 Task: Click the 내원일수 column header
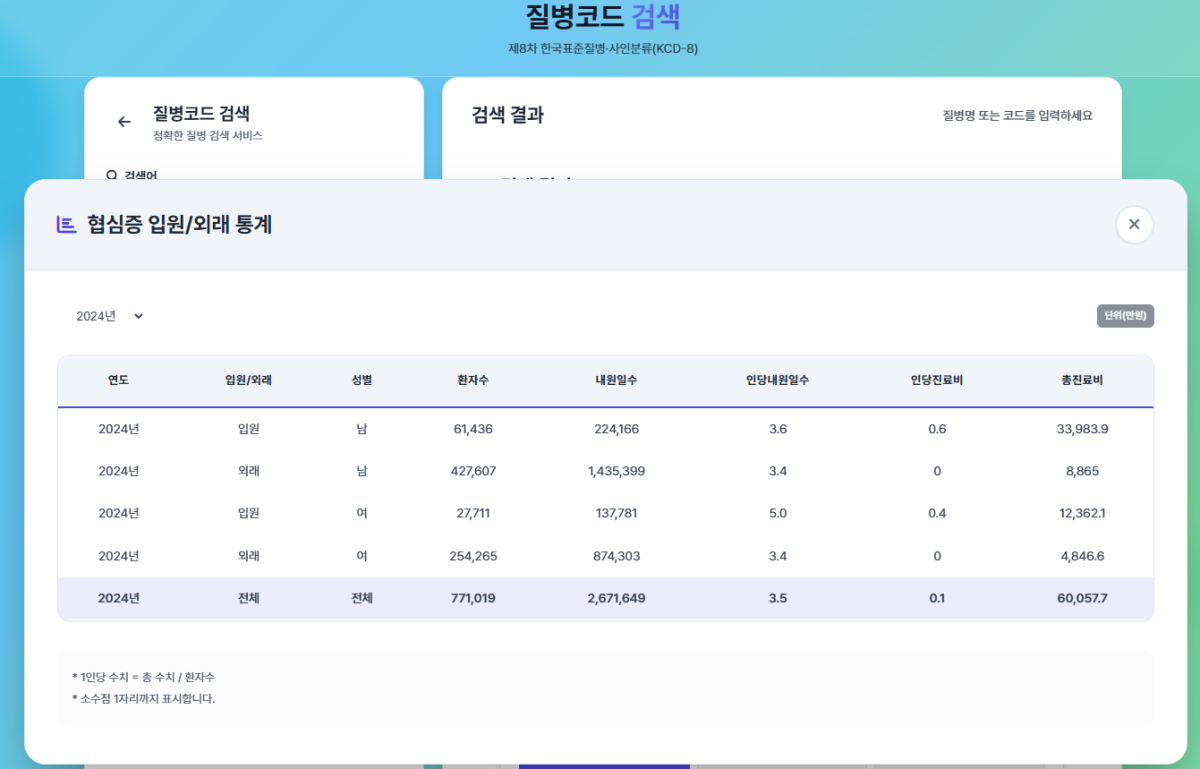click(615, 380)
